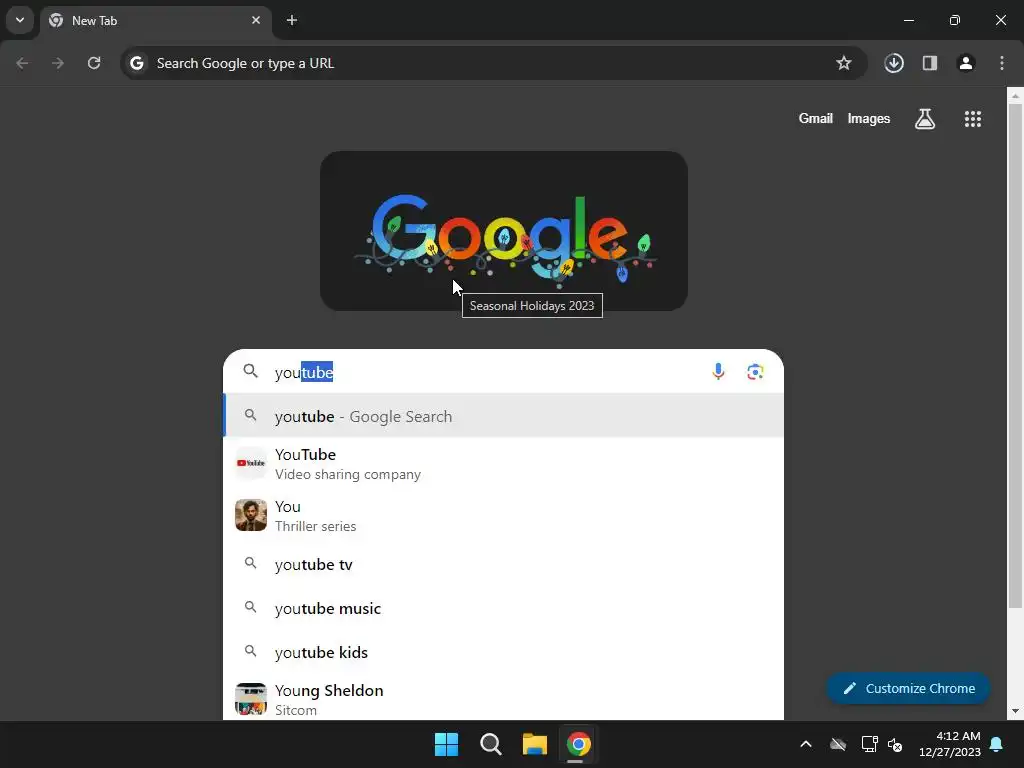Open Google apps grid
The height and width of the screenshot is (768, 1024).
click(x=973, y=119)
